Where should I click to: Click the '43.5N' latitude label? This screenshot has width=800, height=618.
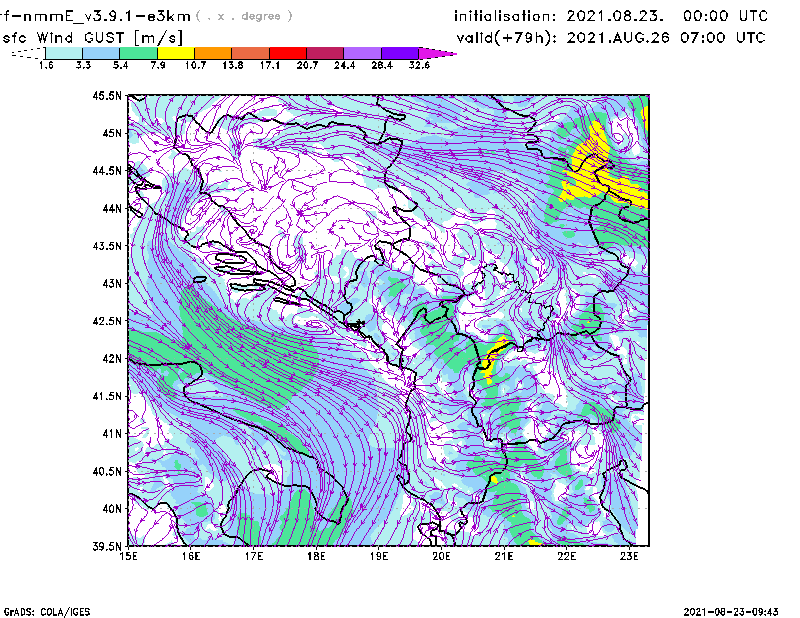[x=107, y=246]
